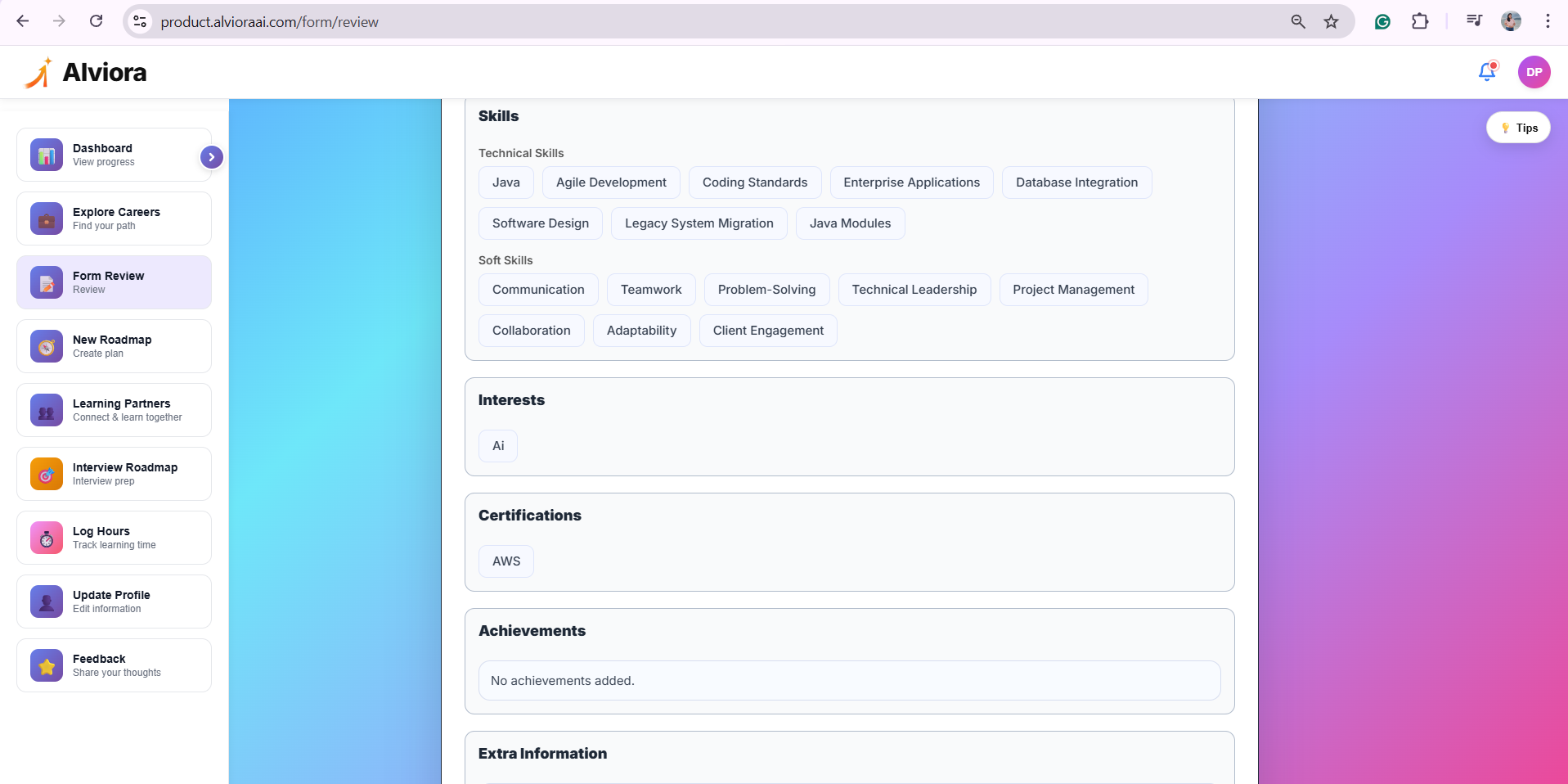Select the Coding Standards chip

755,182
